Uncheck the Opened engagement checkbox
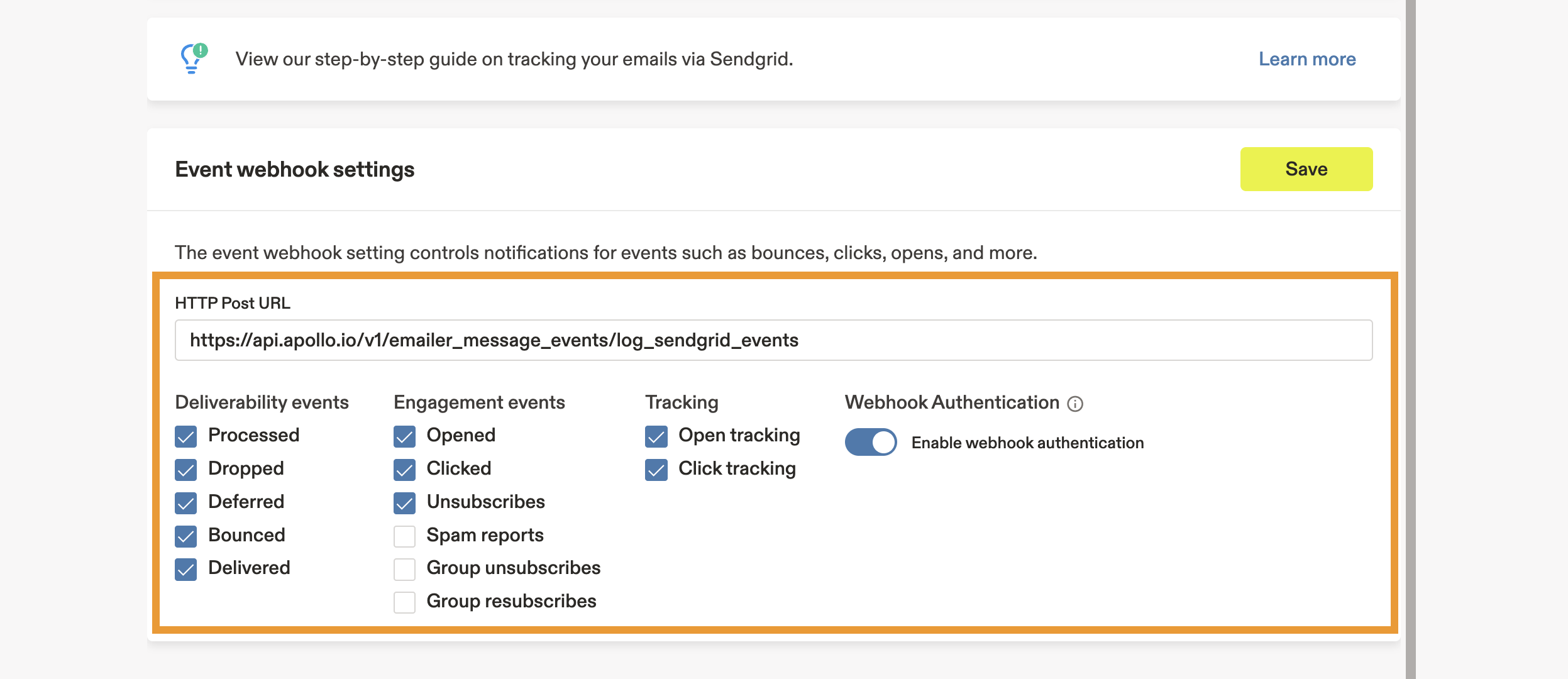Viewport: 1568px width, 679px height. 404,436
